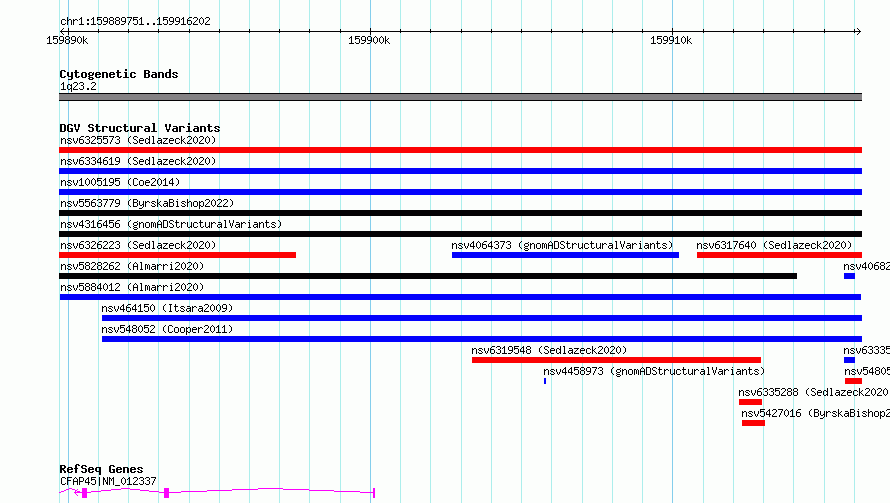Click the RefSeq Genes track title
The image size is (890, 503).
[x=101, y=469]
